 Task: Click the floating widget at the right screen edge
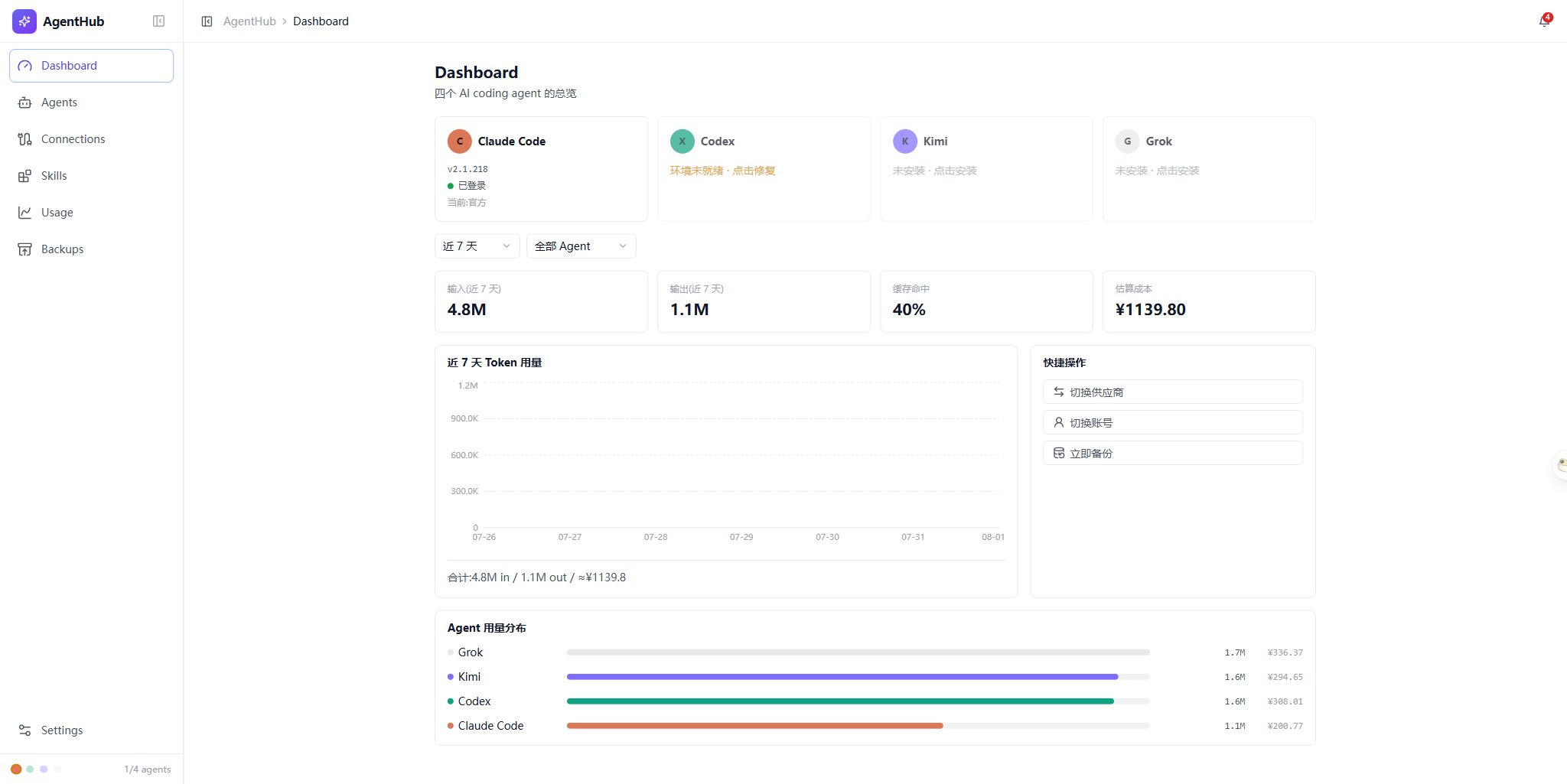pyautogui.click(x=1561, y=464)
